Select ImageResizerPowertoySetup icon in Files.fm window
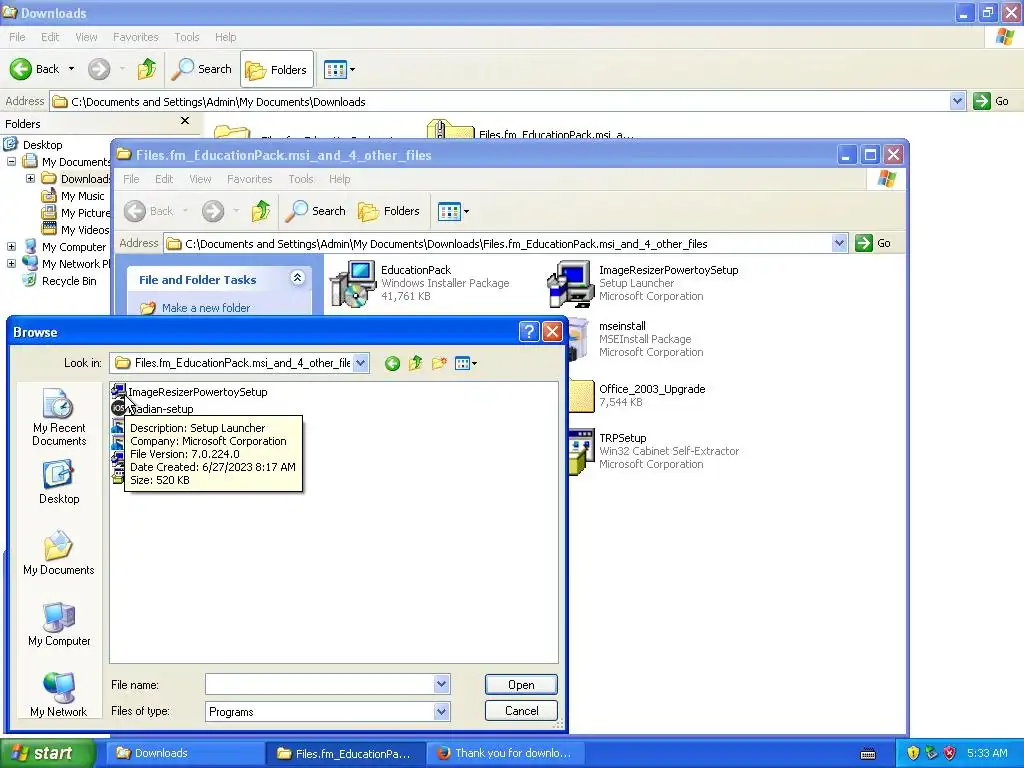The height and width of the screenshot is (768, 1024). 569,283
